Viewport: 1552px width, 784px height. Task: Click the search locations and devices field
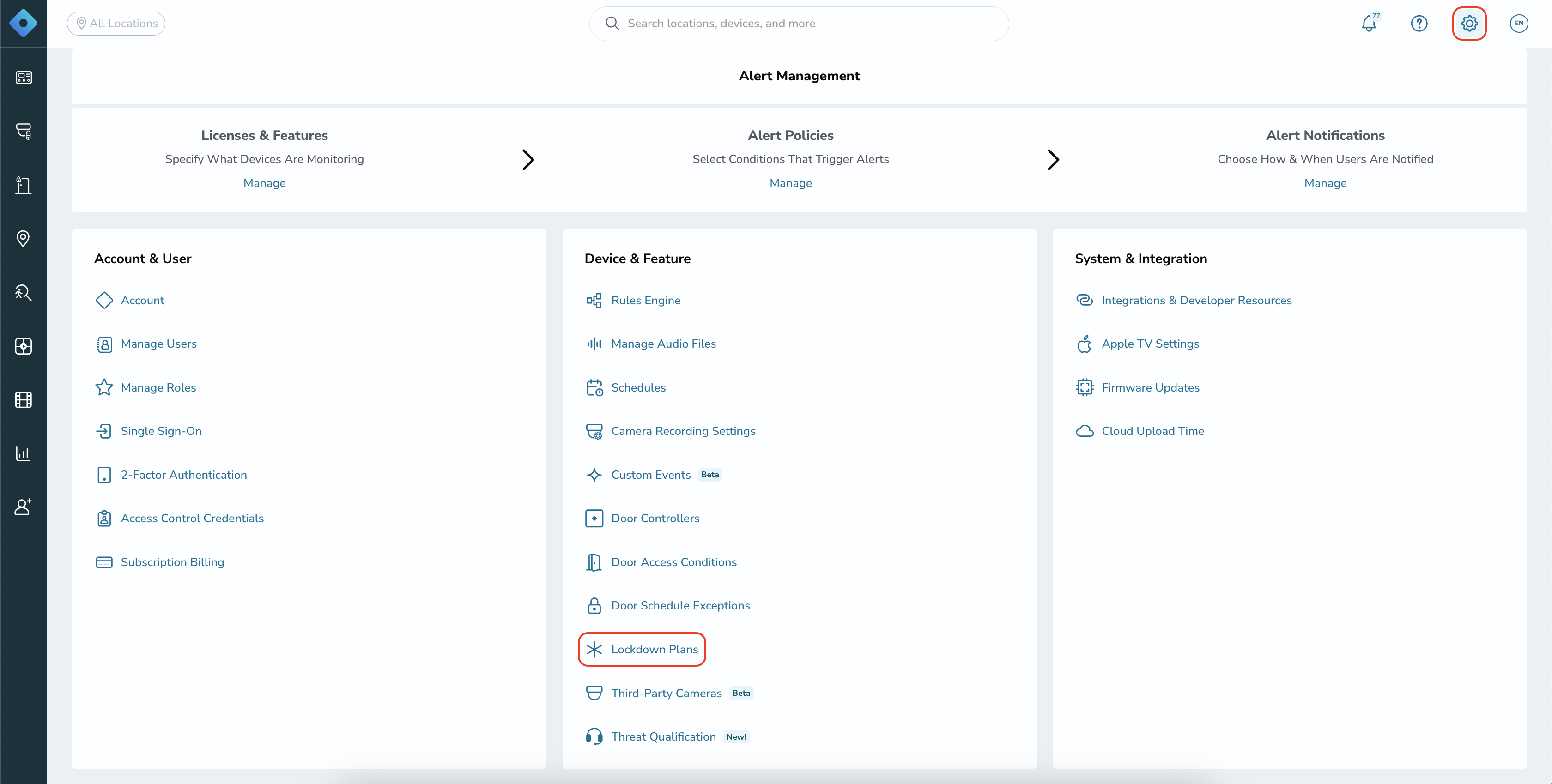(x=799, y=24)
